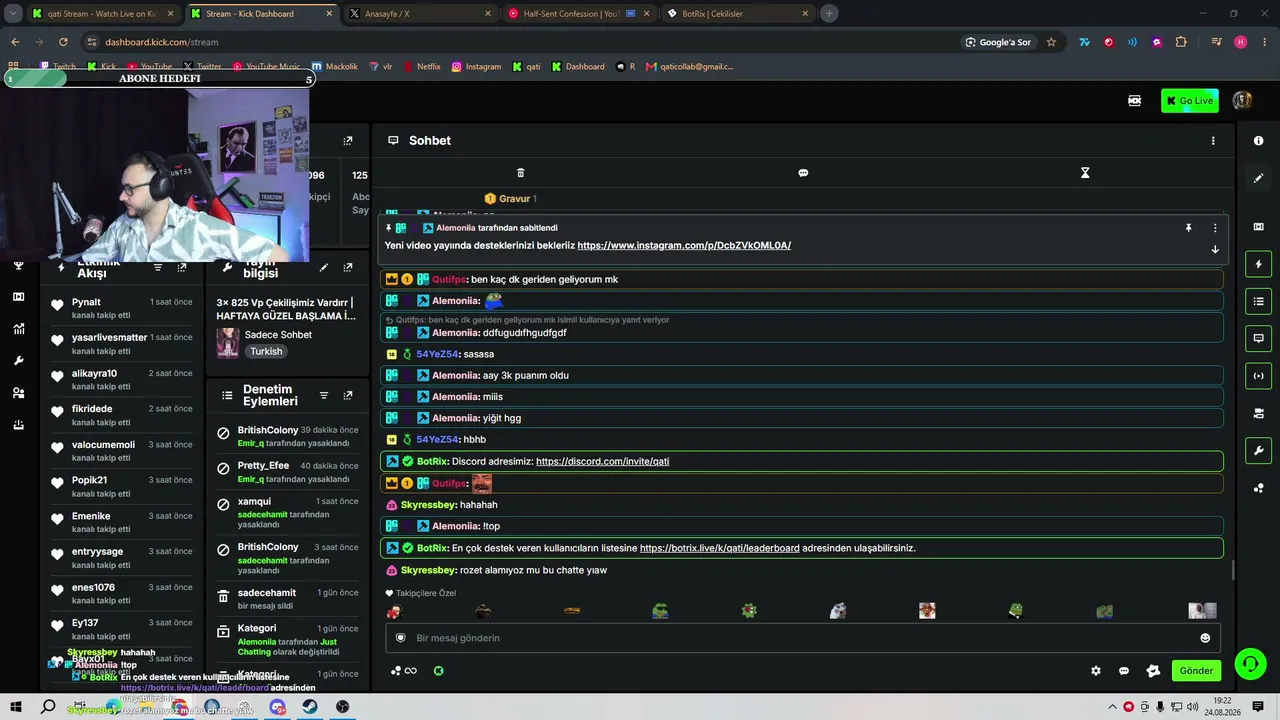
Task: Click the channel points infinity icon
Action: (x=404, y=671)
